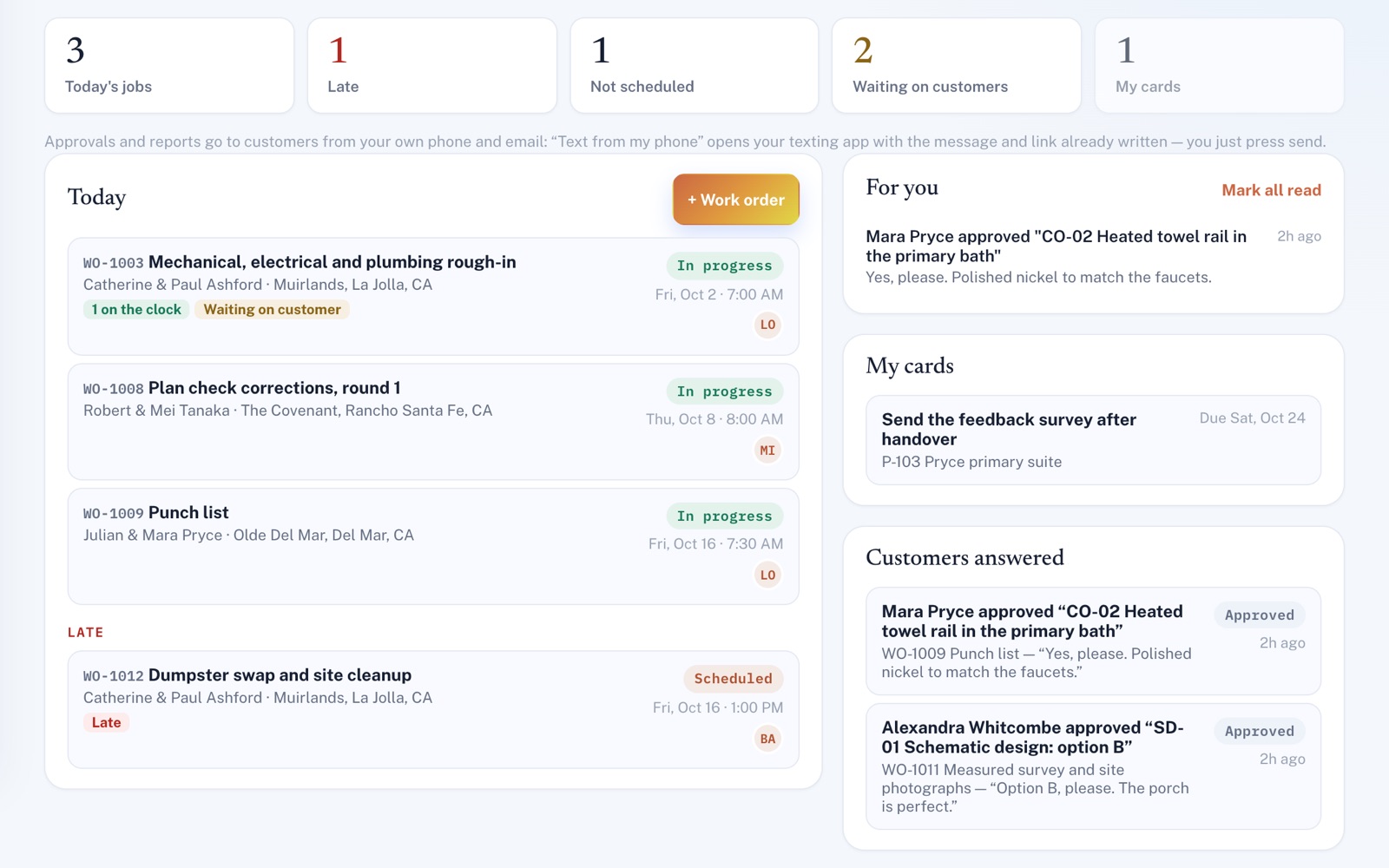Click 'Robert & Mei Tanaka' customer line
The height and width of the screenshot is (868, 1389).
click(287, 411)
